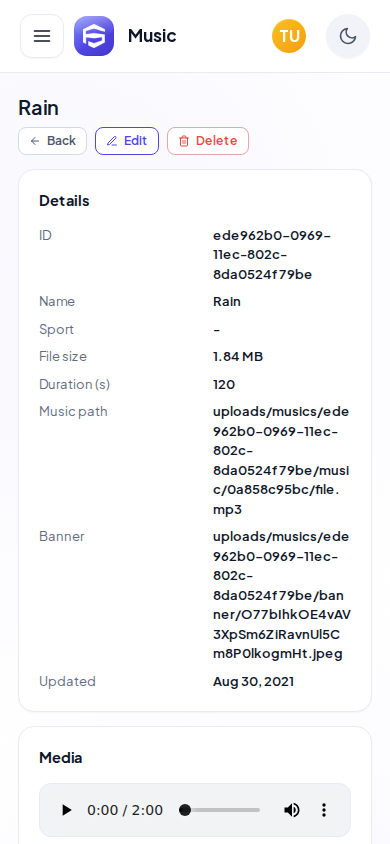The image size is (390, 844).
Task: Go back with the Back button
Action: pos(53,141)
